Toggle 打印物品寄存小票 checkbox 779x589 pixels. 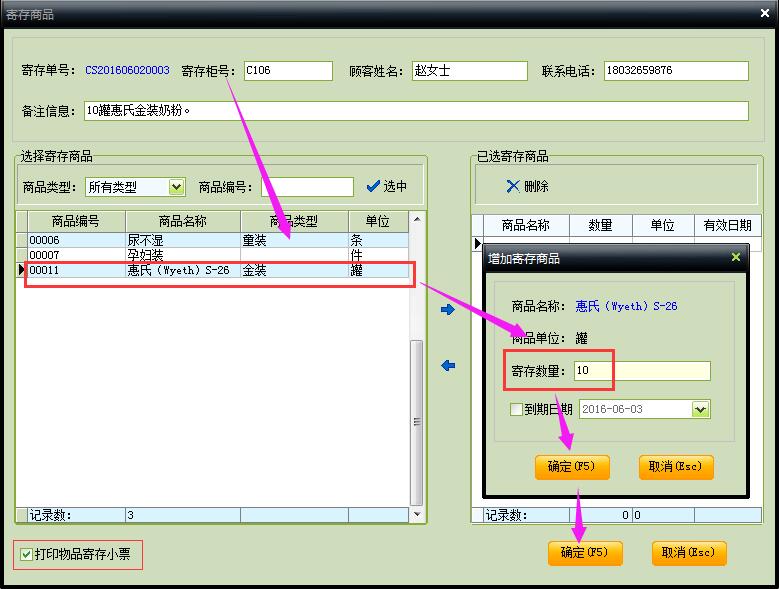(27, 554)
